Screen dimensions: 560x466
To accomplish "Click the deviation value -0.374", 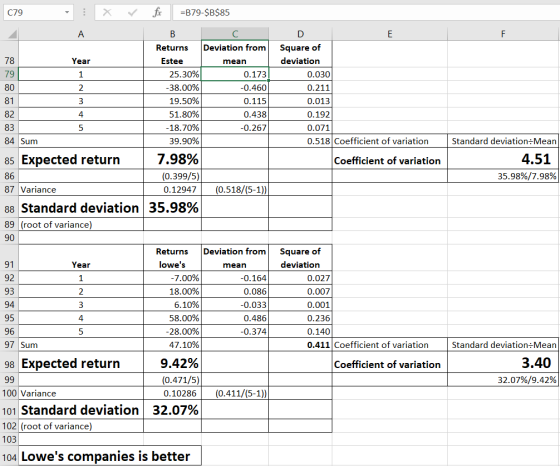I will pos(235,332).
